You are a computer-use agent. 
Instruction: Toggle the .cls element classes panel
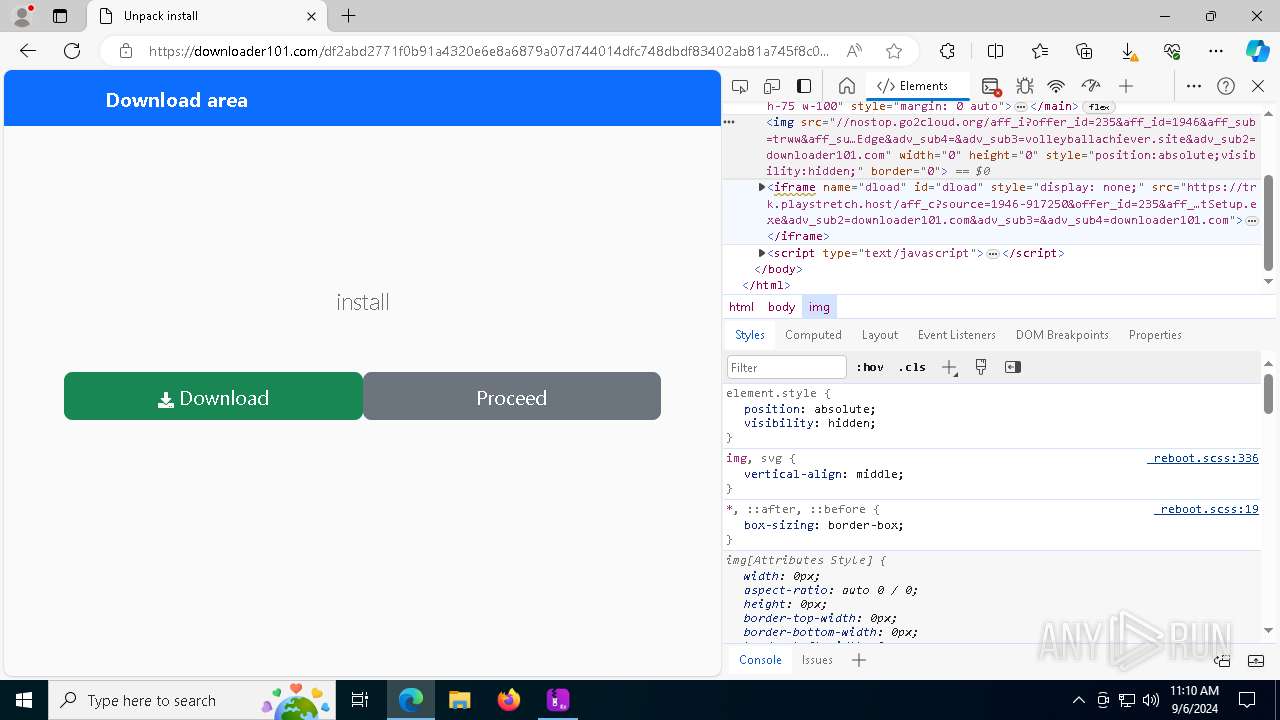coord(912,367)
